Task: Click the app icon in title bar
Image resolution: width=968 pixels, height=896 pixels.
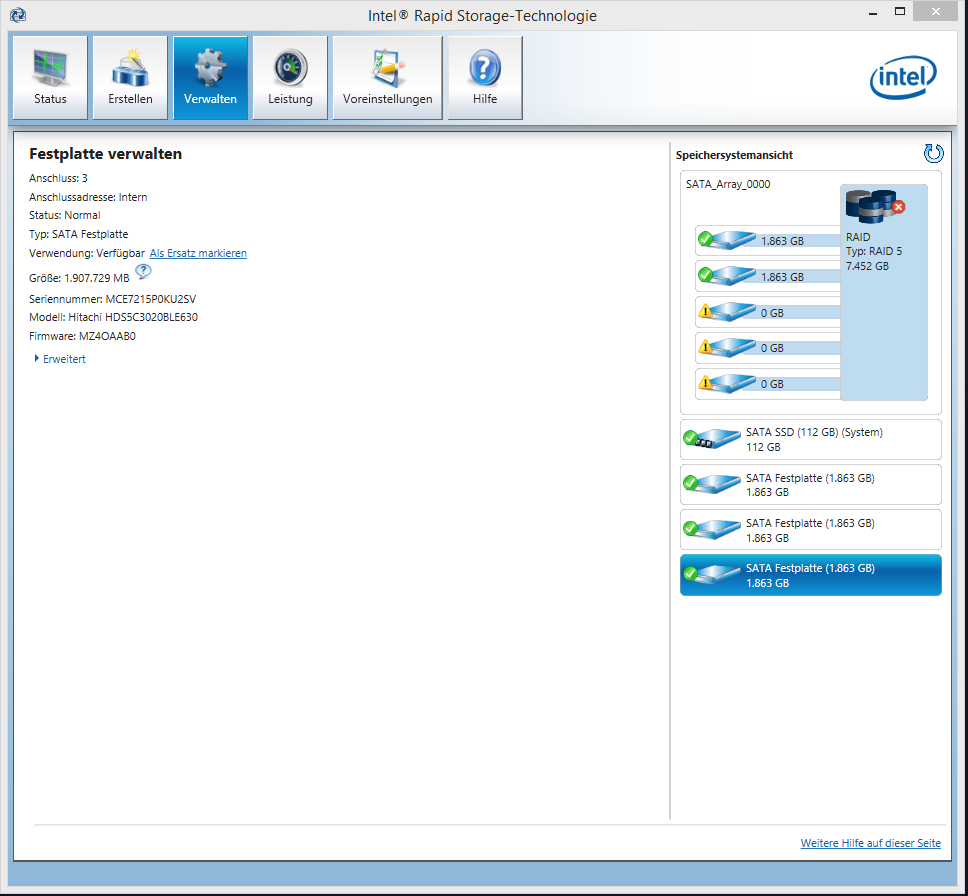Action: tap(18, 15)
